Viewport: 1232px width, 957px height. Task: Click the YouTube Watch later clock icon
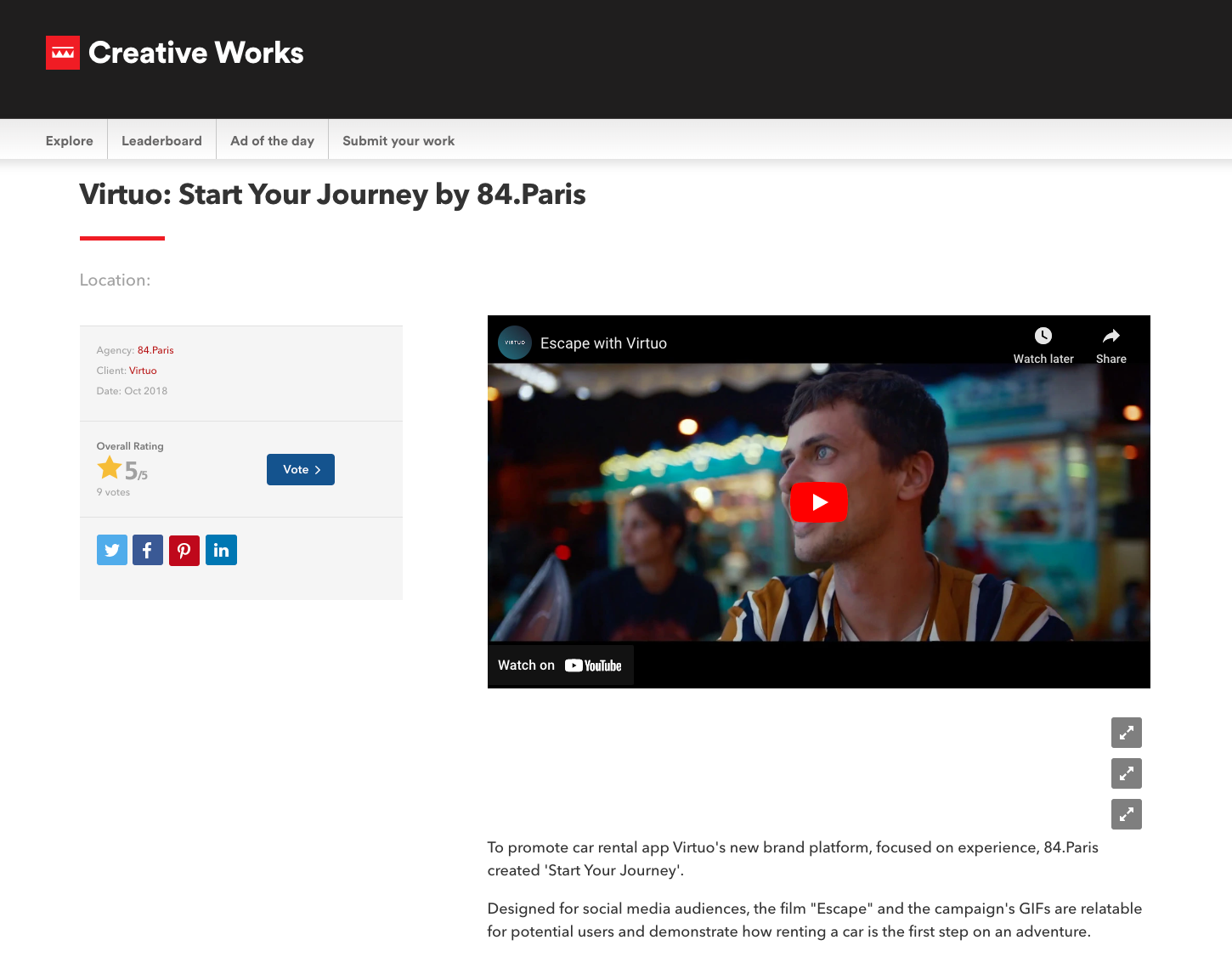[x=1043, y=336]
